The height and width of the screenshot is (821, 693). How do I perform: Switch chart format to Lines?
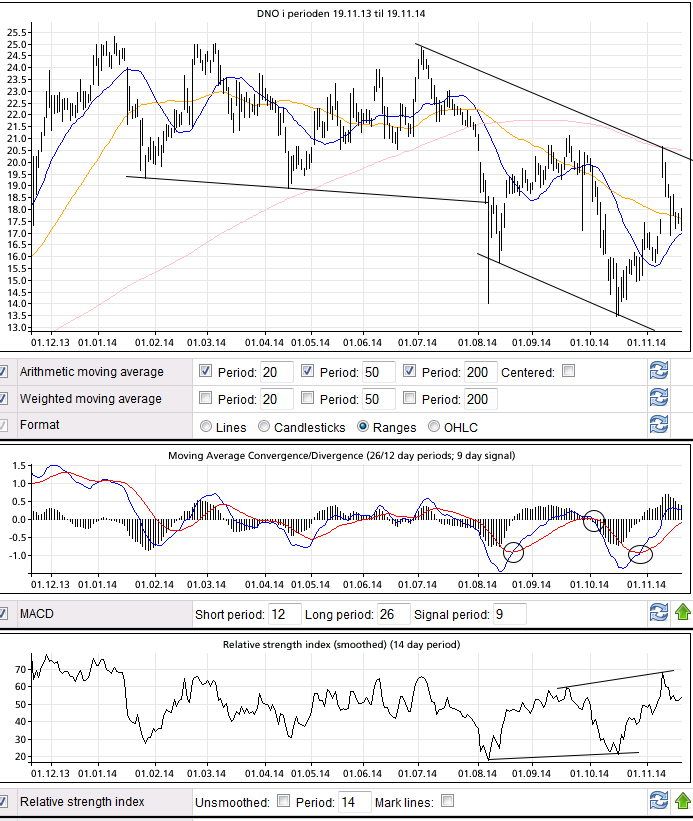point(207,427)
